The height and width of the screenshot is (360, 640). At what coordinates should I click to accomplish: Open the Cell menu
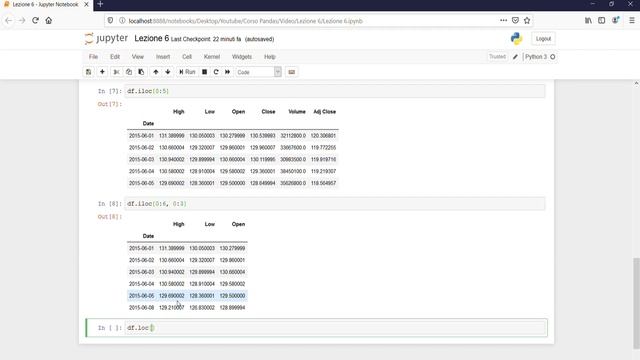[187, 57]
